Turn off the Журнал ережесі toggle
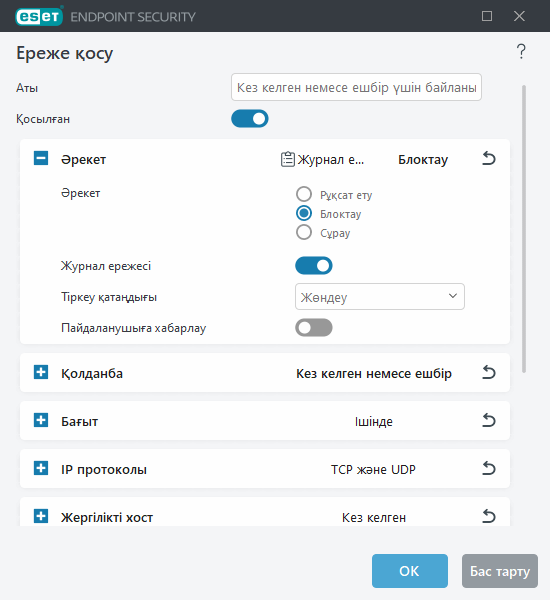Screen dimensions: 550x600 click(x=313, y=266)
